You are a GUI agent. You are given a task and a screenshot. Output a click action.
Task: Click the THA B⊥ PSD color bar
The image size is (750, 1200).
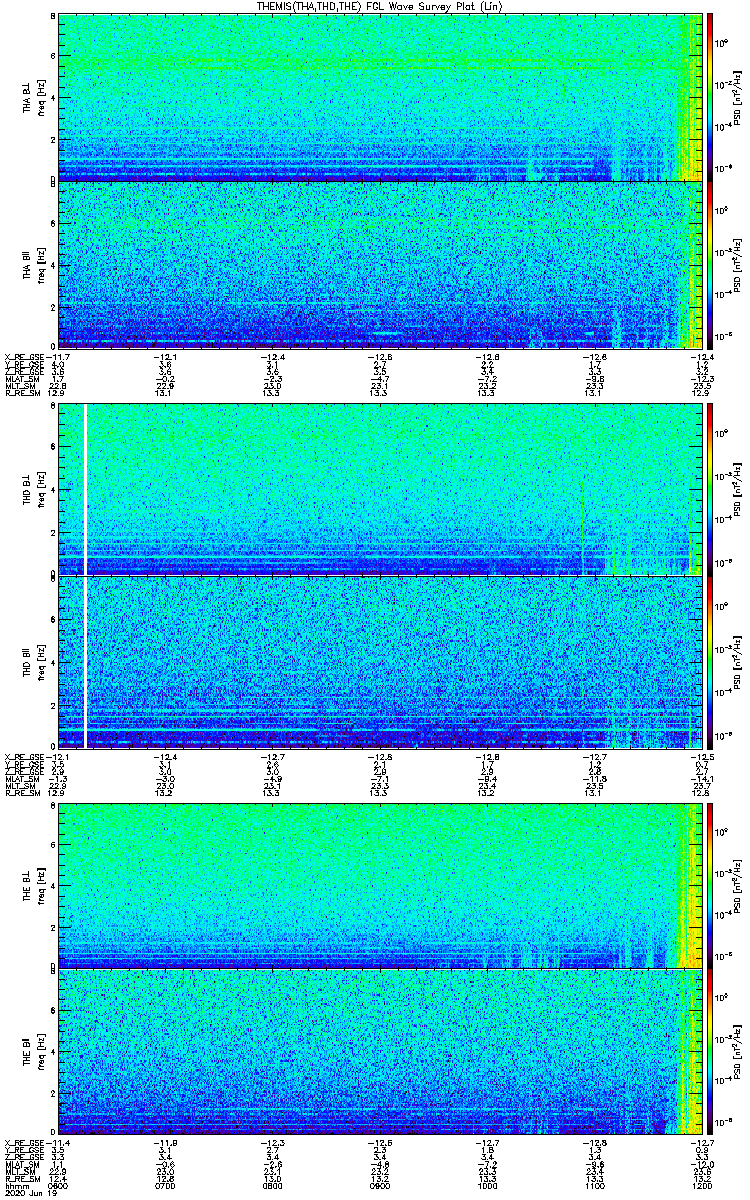pos(710,96)
